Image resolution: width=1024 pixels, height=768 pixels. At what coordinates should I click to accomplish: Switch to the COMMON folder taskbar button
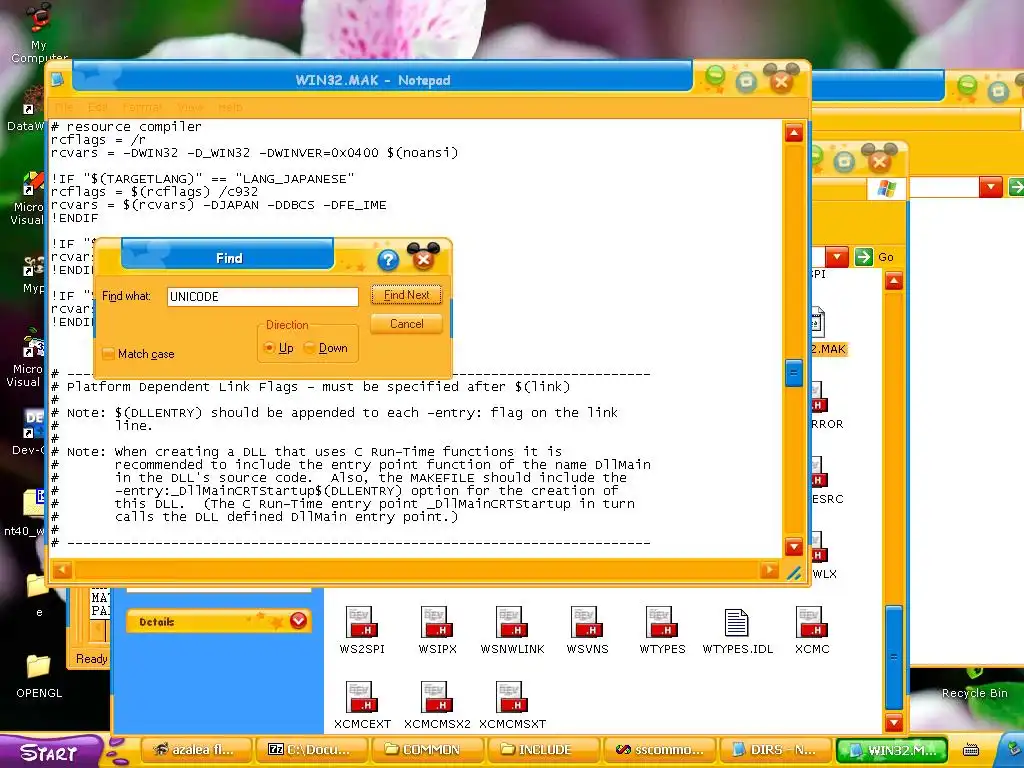tap(427, 750)
